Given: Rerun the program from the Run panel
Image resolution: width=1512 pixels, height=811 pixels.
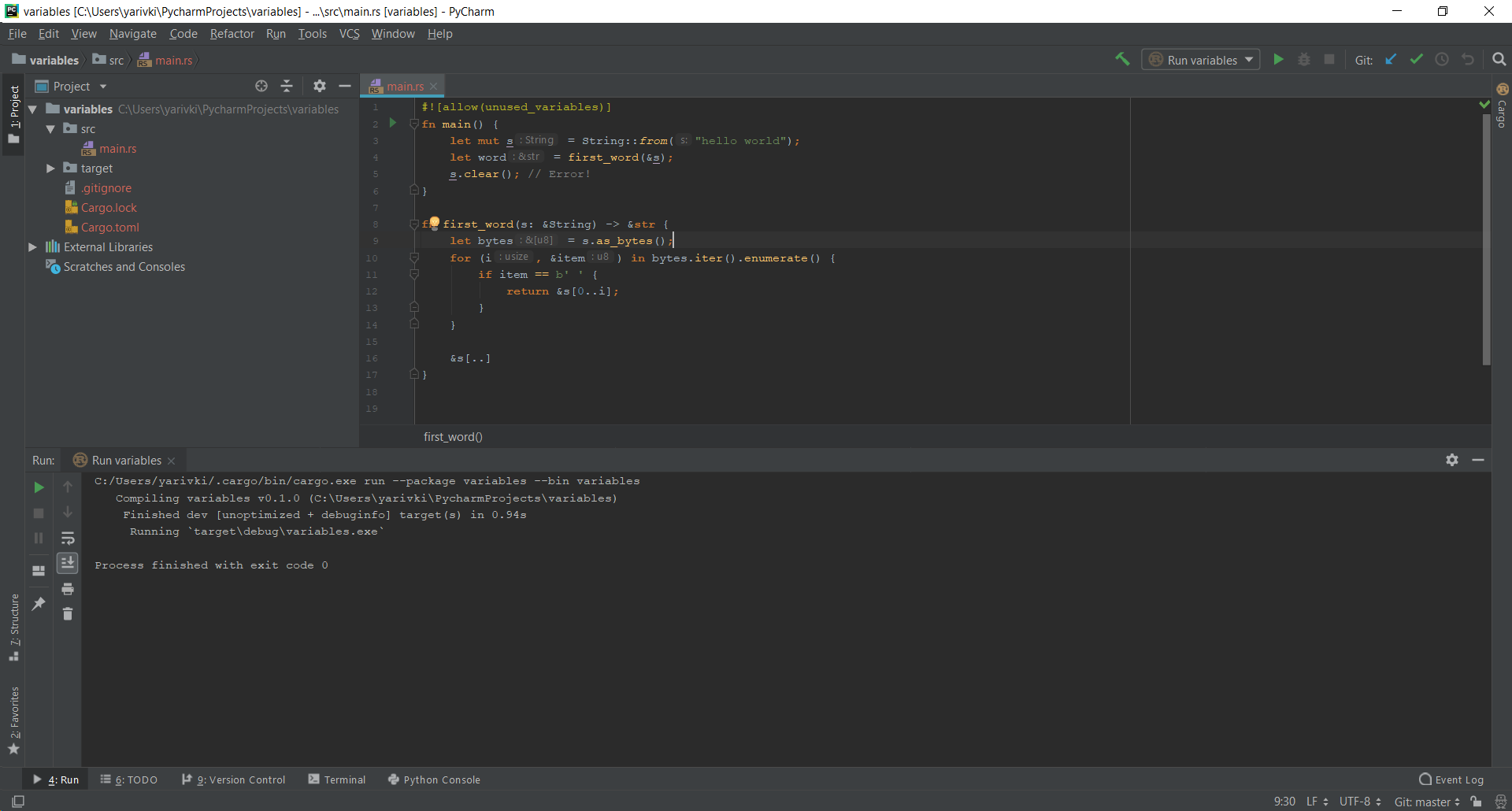Looking at the screenshot, I should pyautogui.click(x=38, y=487).
